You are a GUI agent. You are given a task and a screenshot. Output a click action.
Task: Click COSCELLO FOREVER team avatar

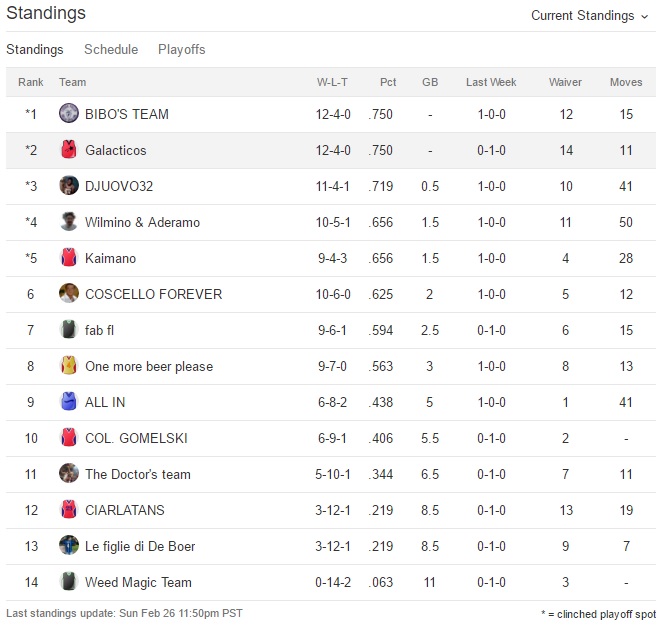coord(68,294)
